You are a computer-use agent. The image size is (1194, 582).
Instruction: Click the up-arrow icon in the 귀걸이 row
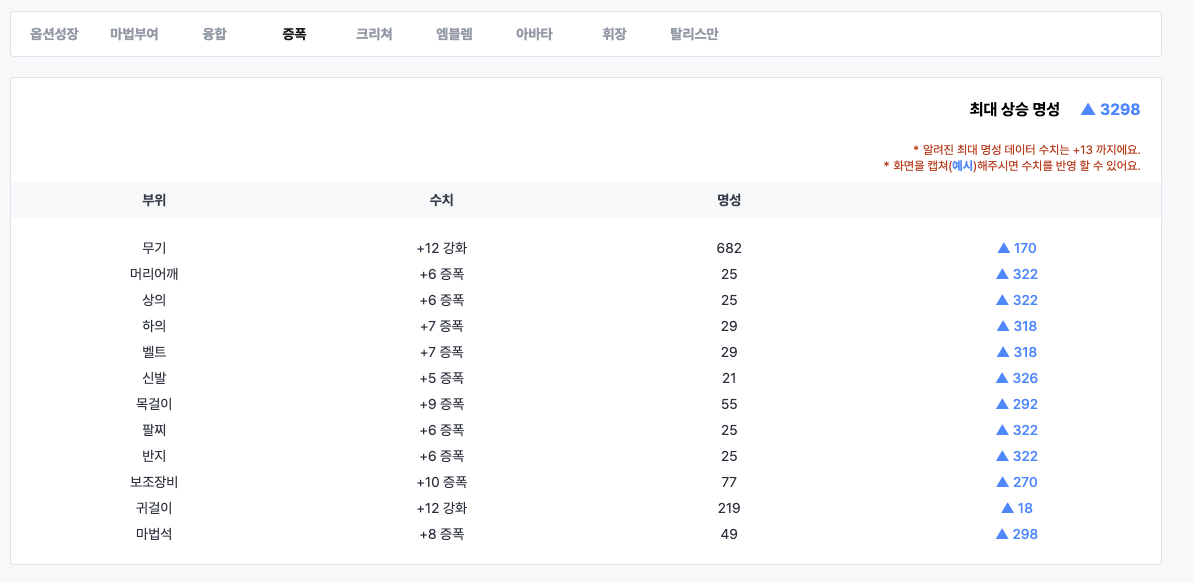1007,508
